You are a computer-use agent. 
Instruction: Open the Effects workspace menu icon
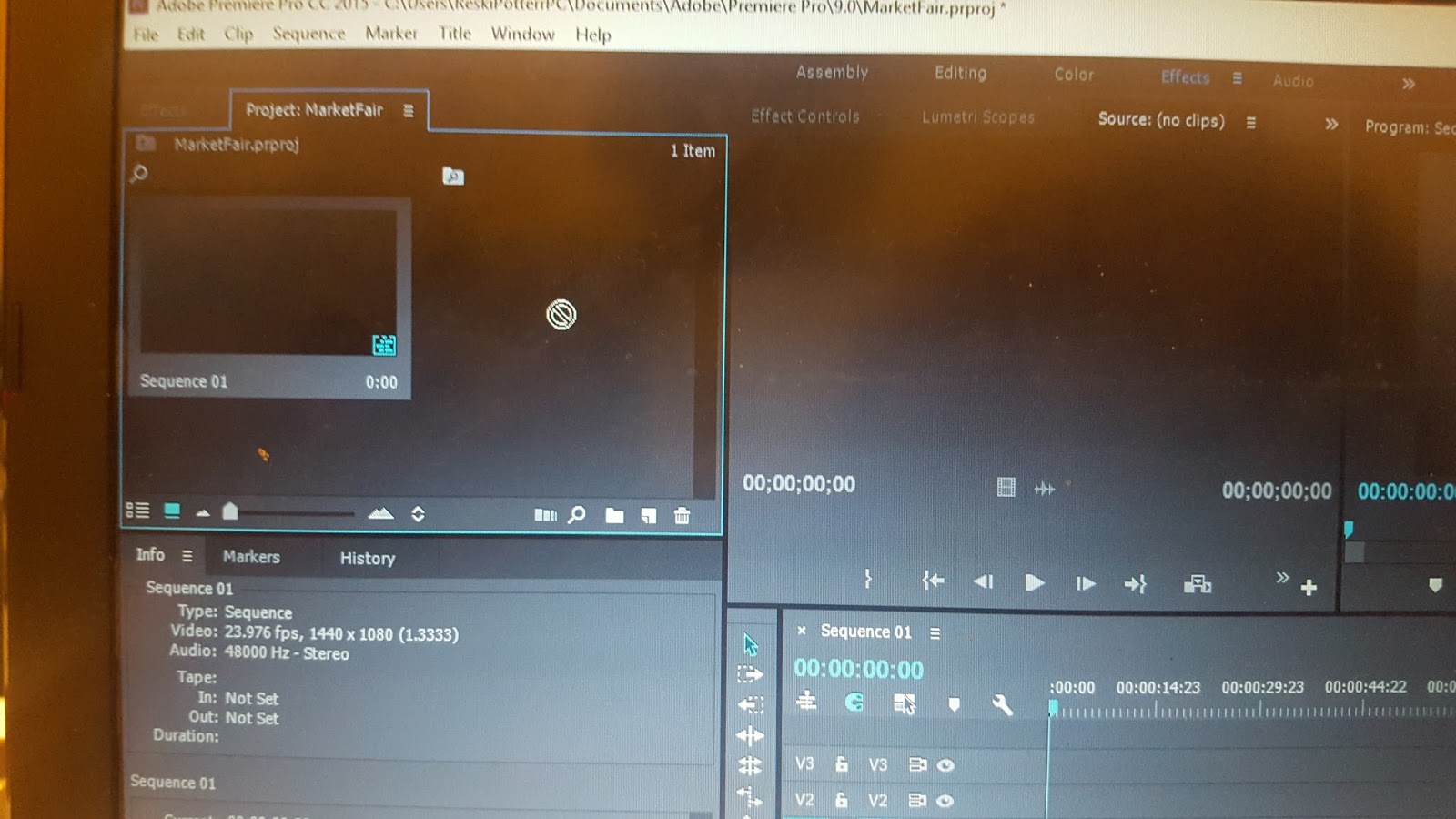(x=1237, y=78)
